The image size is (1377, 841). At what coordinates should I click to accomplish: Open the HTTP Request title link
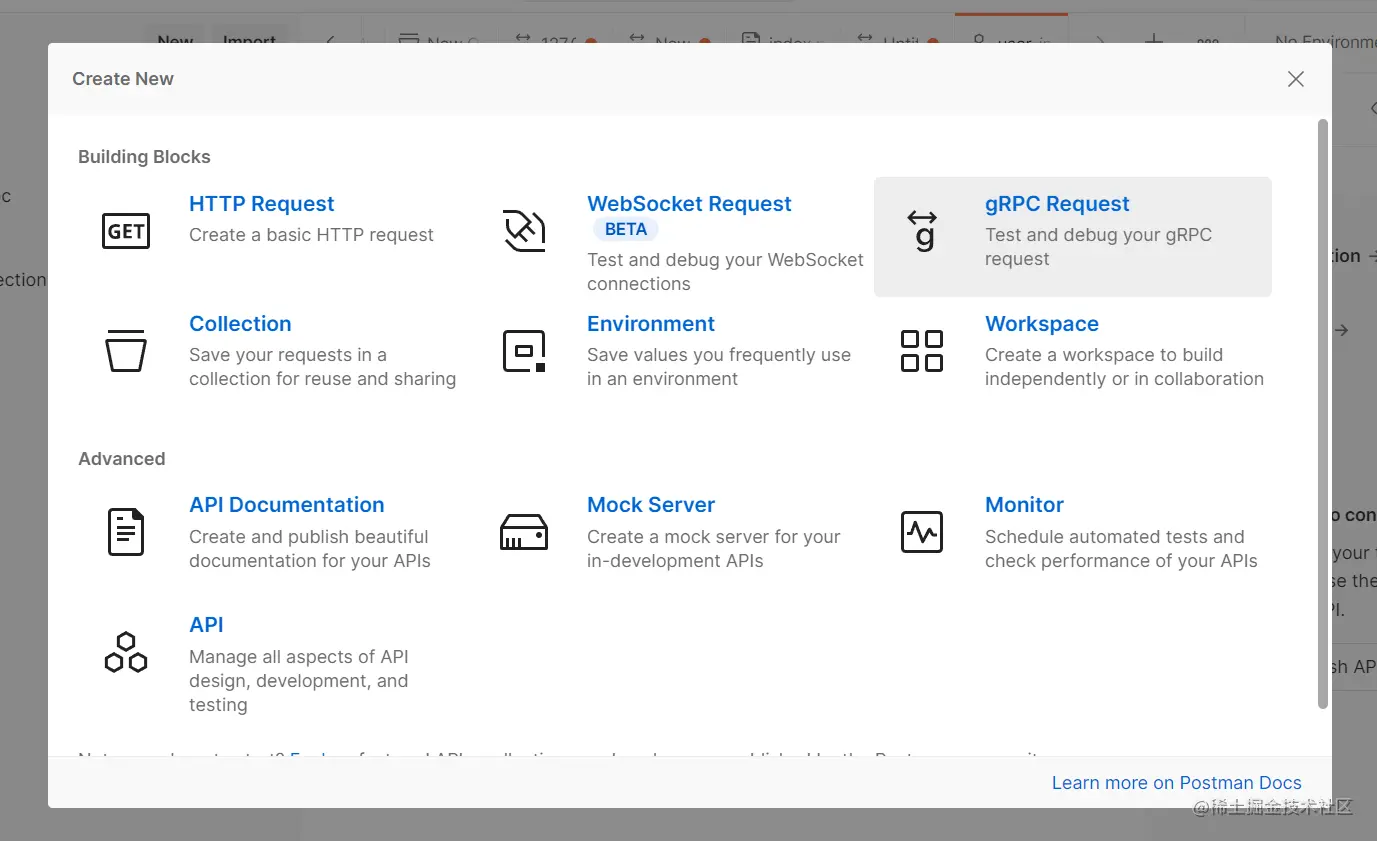(262, 204)
